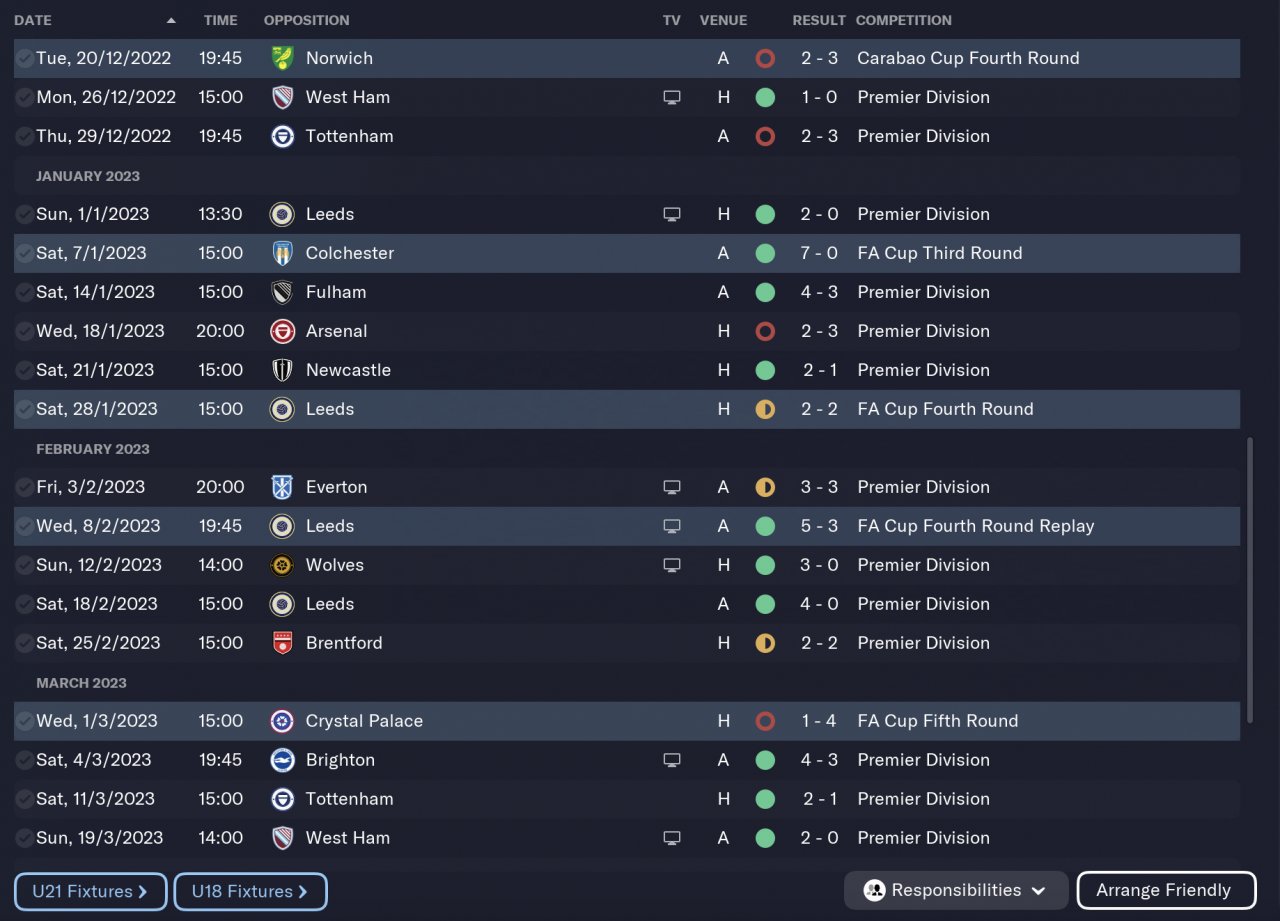Image resolution: width=1280 pixels, height=921 pixels.
Task: Click the Arrange Friendly button
Action: [1165, 890]
